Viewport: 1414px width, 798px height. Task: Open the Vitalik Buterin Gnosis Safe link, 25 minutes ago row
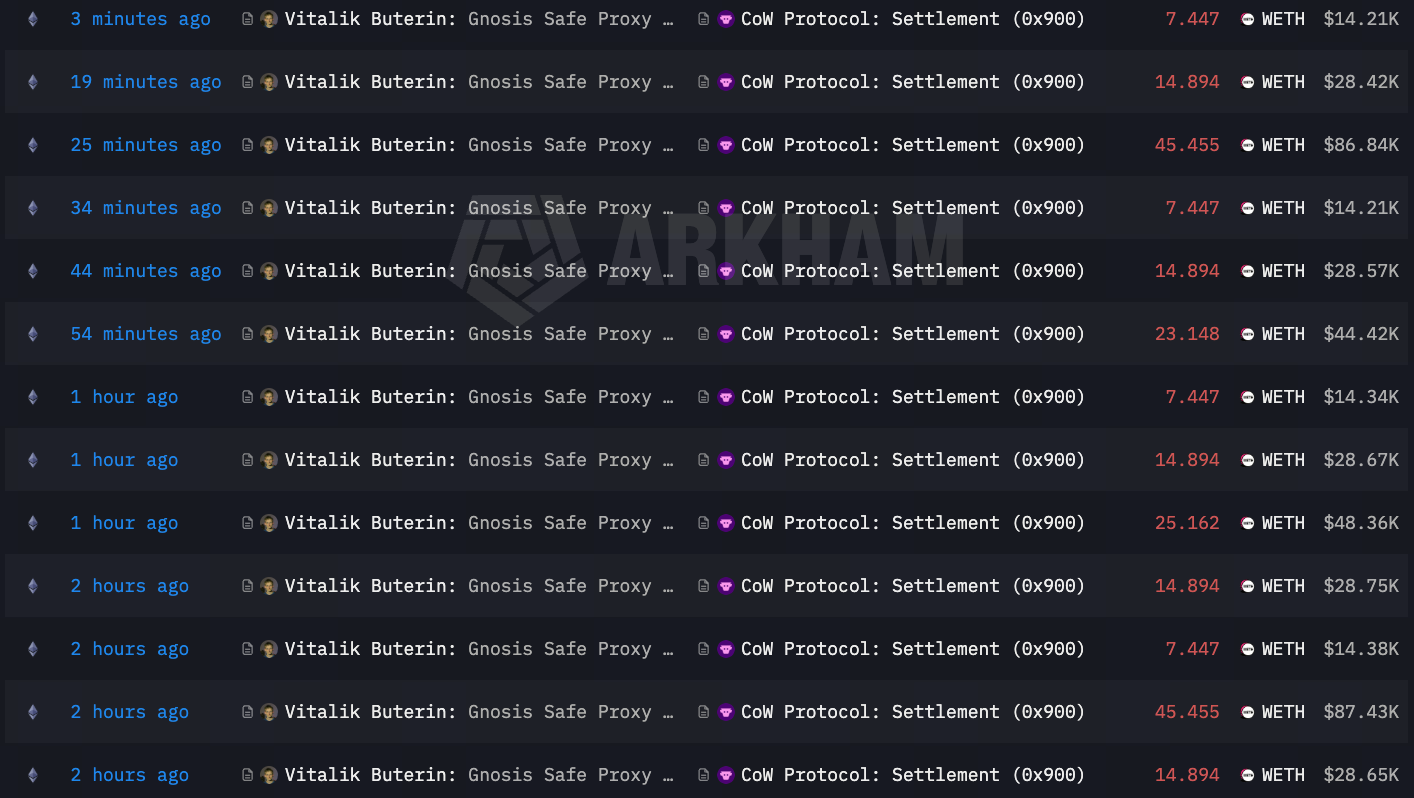tap(478, 145)
